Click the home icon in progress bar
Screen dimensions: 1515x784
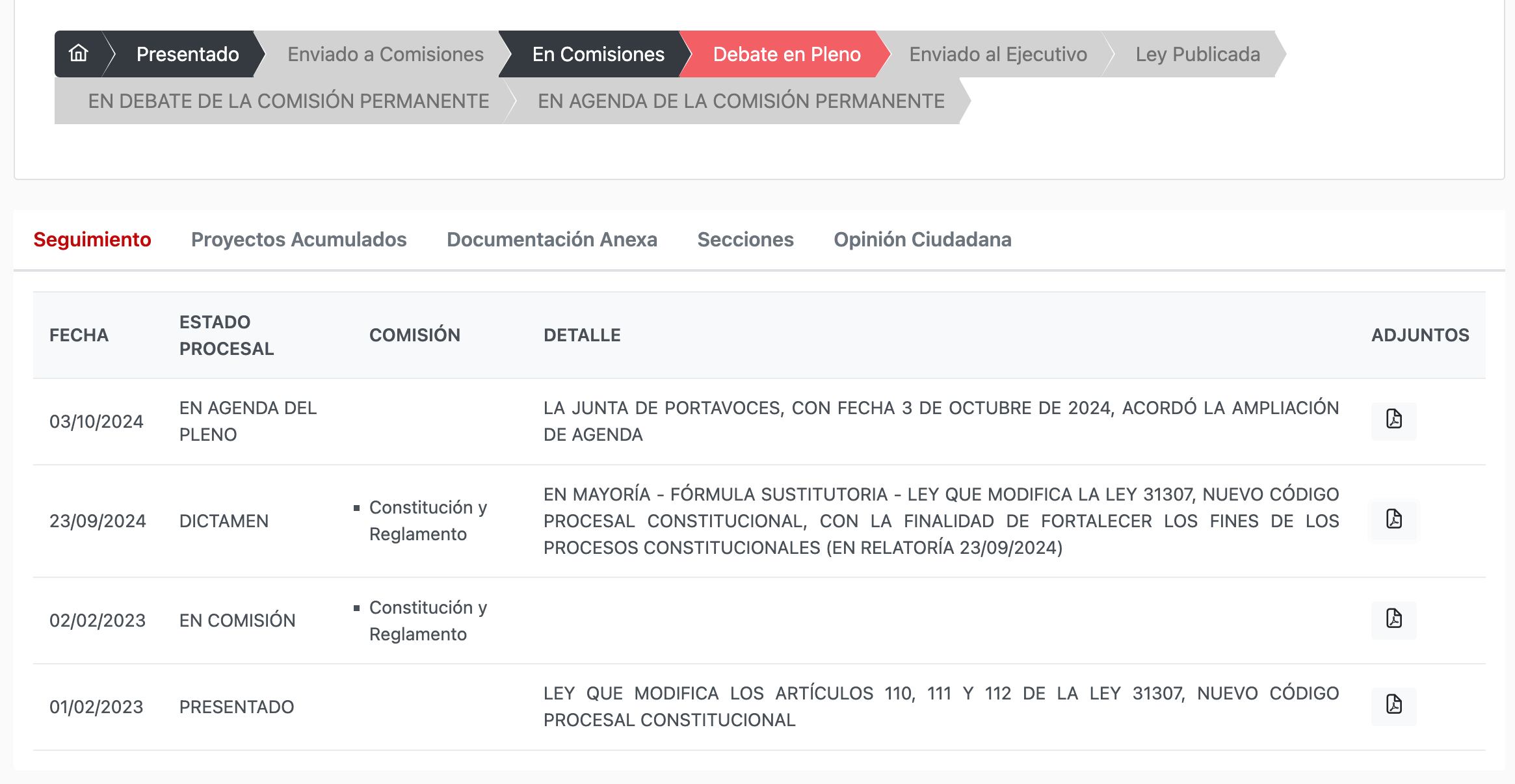click(79, 53)
